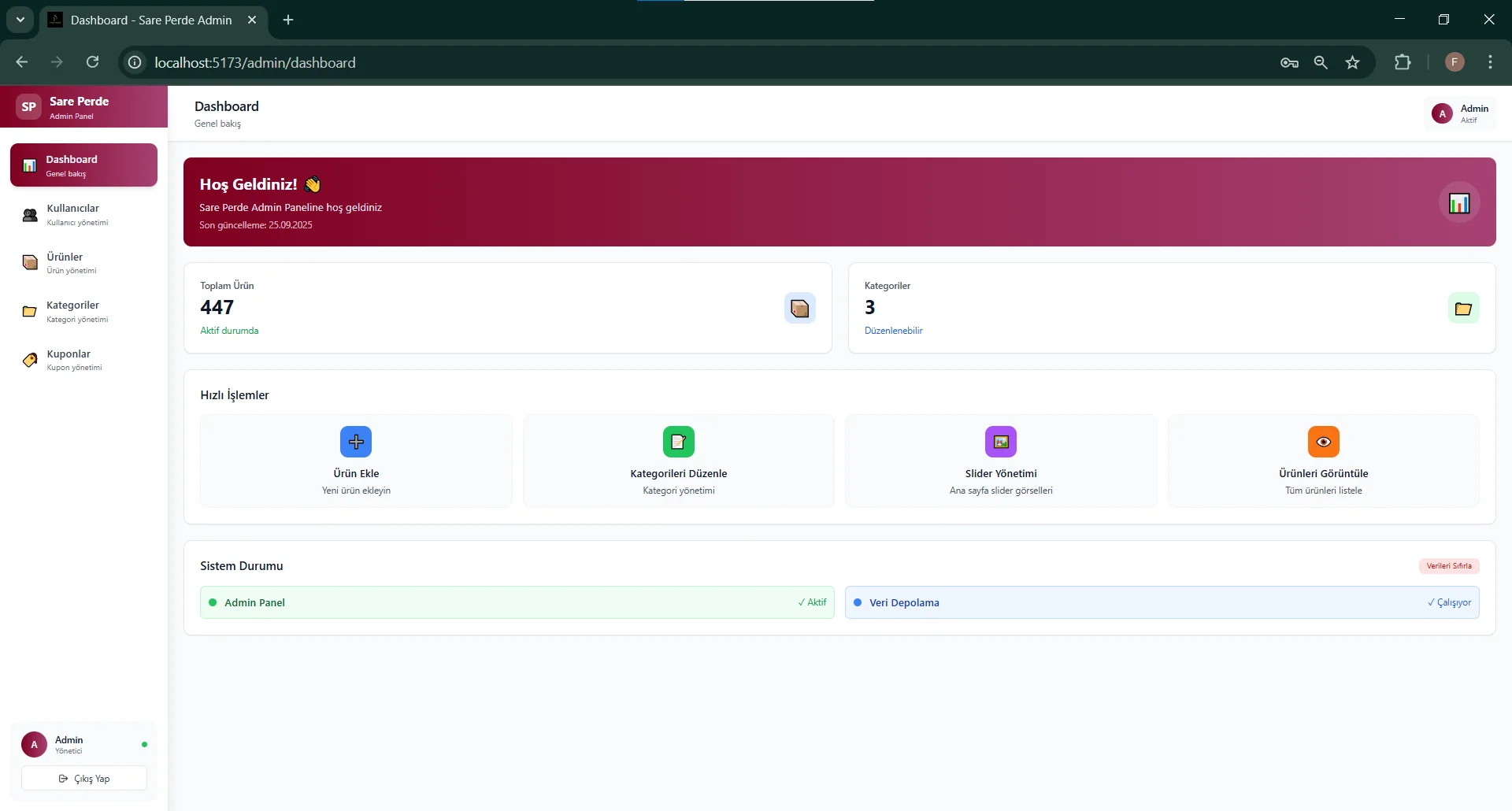Go to Ürünler in sidebar
This screenshot has width=1512, height=811.
click(83, 263)
